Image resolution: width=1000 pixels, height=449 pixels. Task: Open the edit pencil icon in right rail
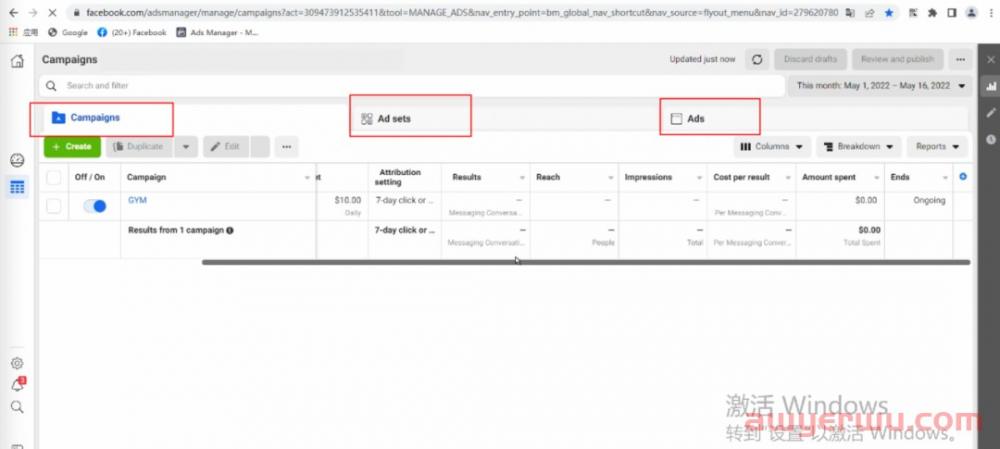990,113
